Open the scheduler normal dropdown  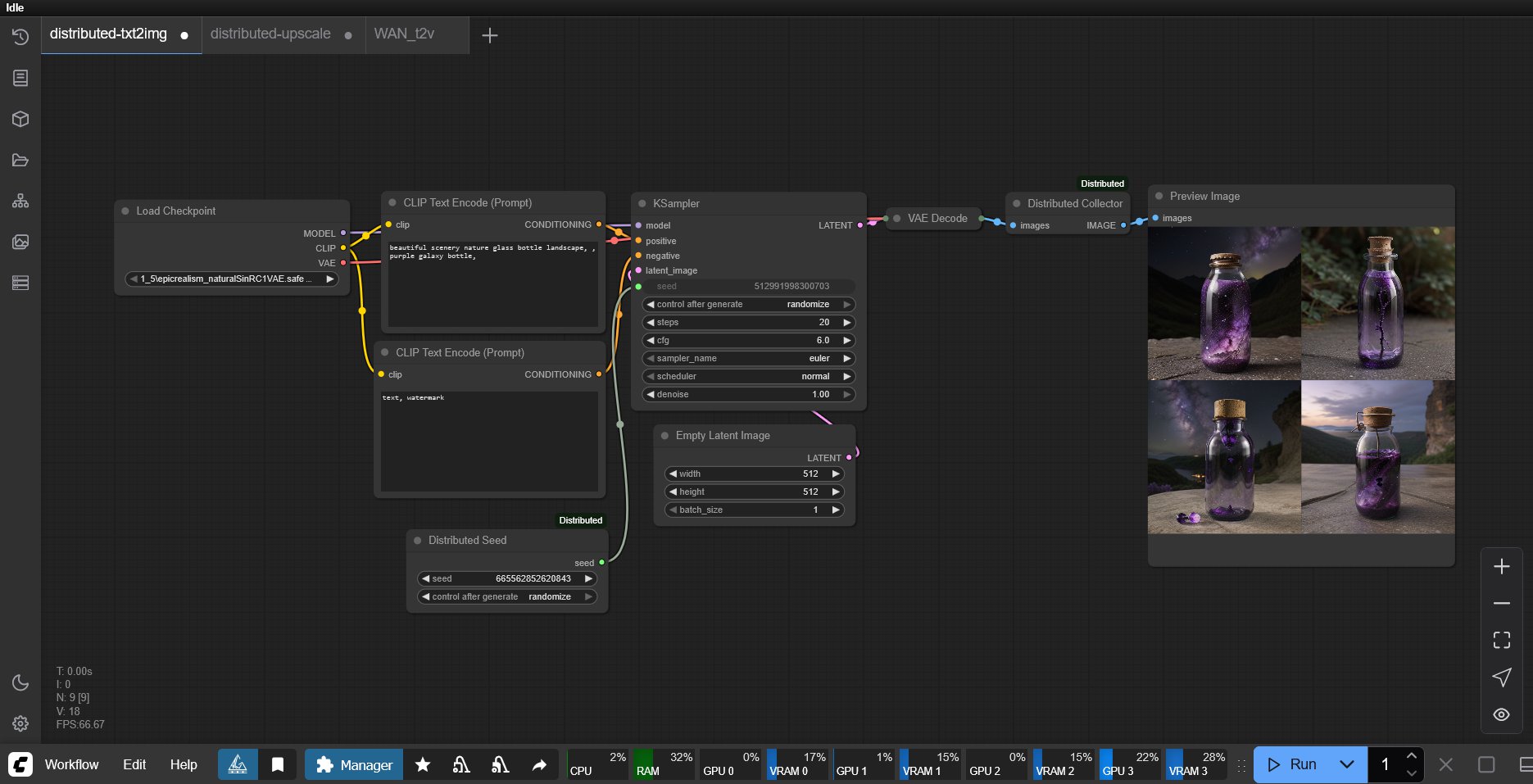pyautogui.click(x=747, y=376)
